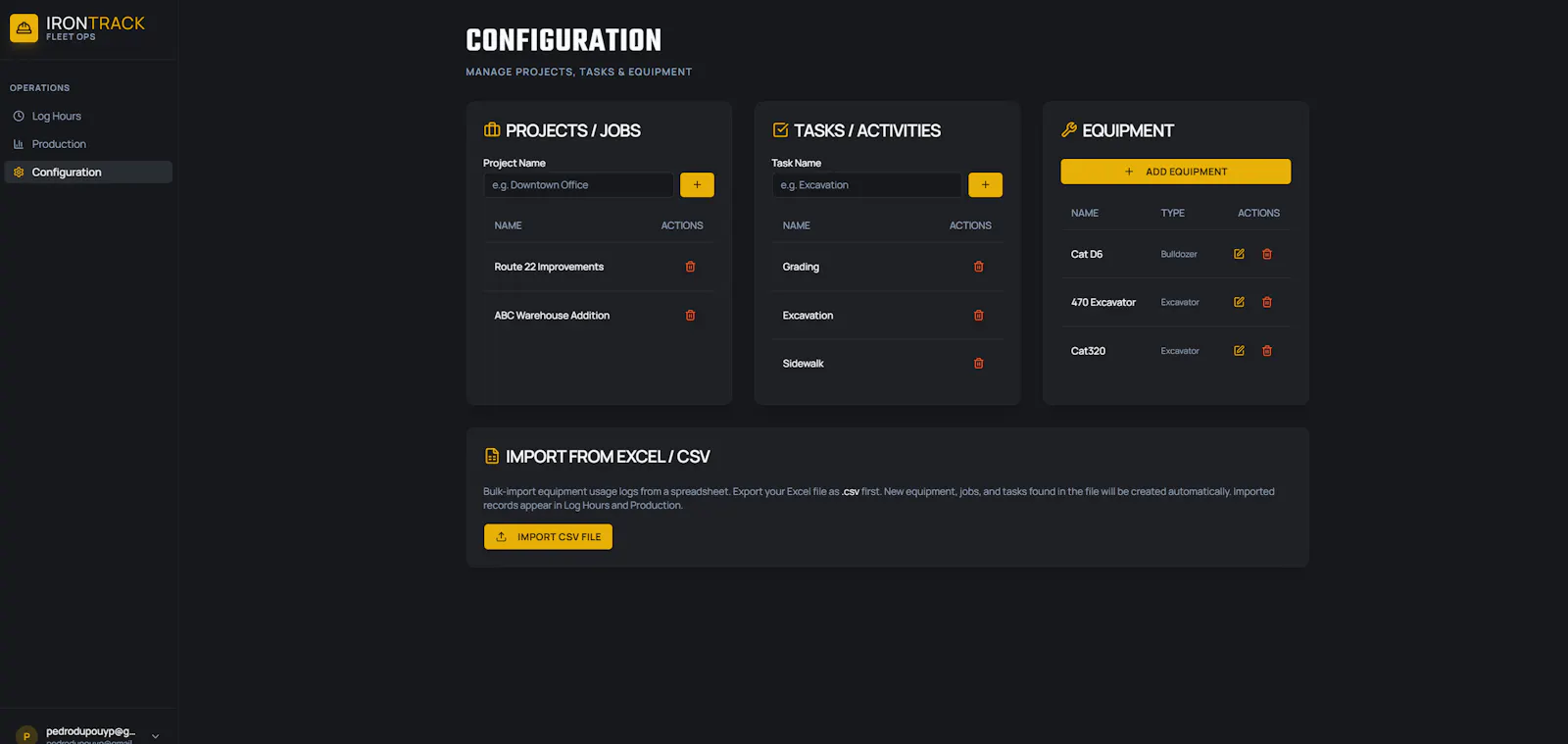
Task: Edit the Cat320 equipment
Action: [1239, 351]
